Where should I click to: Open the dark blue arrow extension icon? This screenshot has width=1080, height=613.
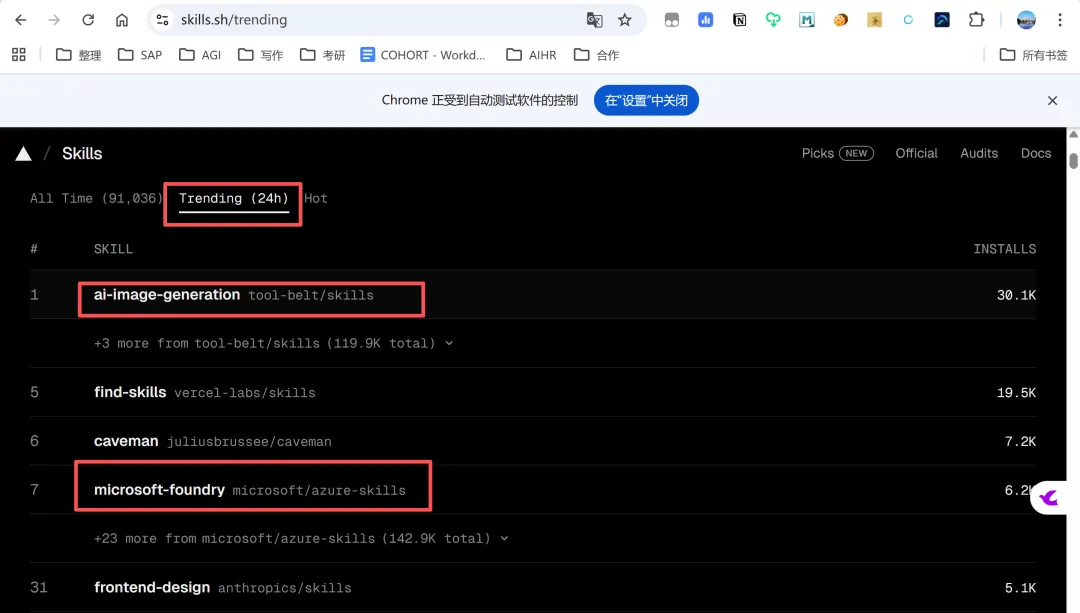942,20
